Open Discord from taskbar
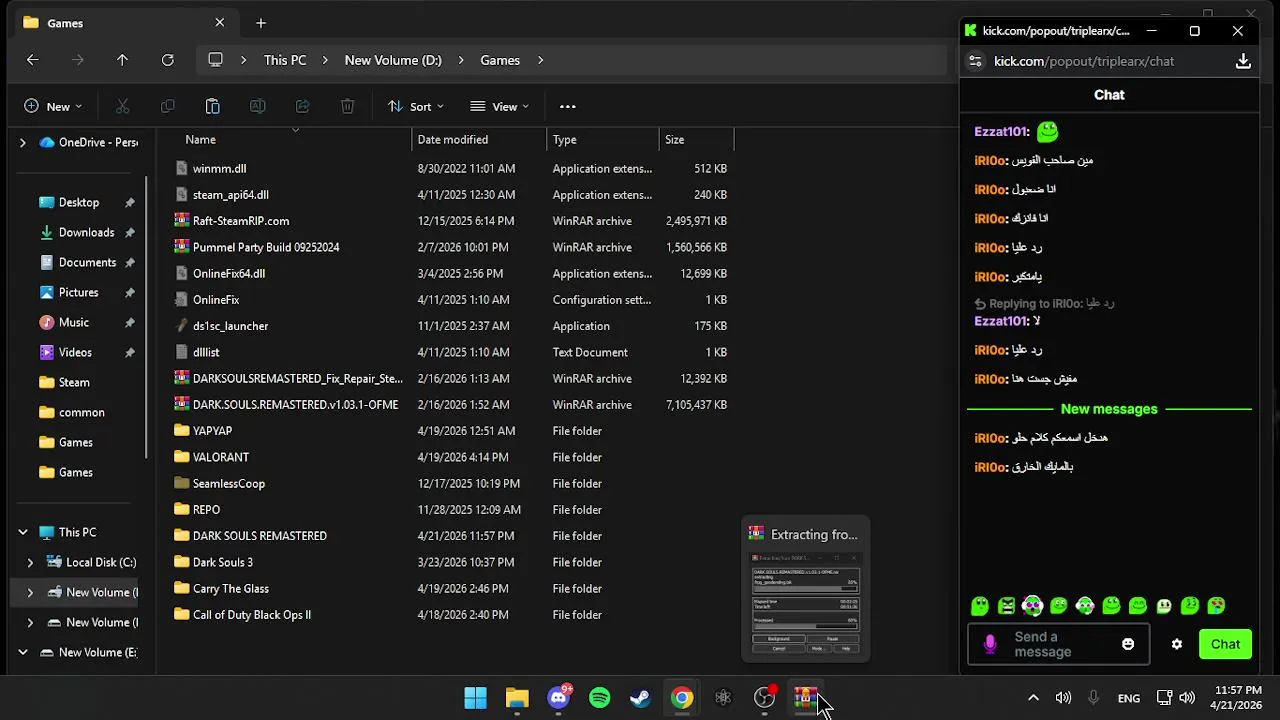 coord(559,698)
